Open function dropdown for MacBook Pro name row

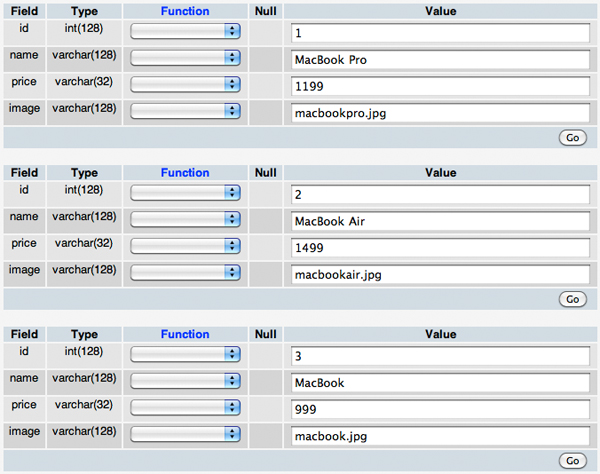pos(185,58)
